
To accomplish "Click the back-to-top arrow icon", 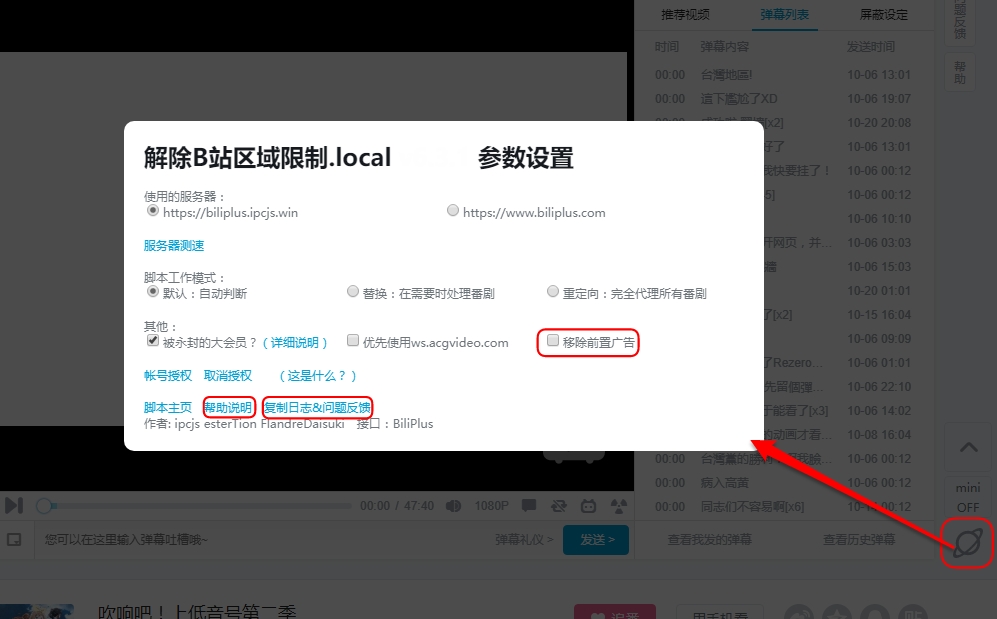I will [968, 448].
